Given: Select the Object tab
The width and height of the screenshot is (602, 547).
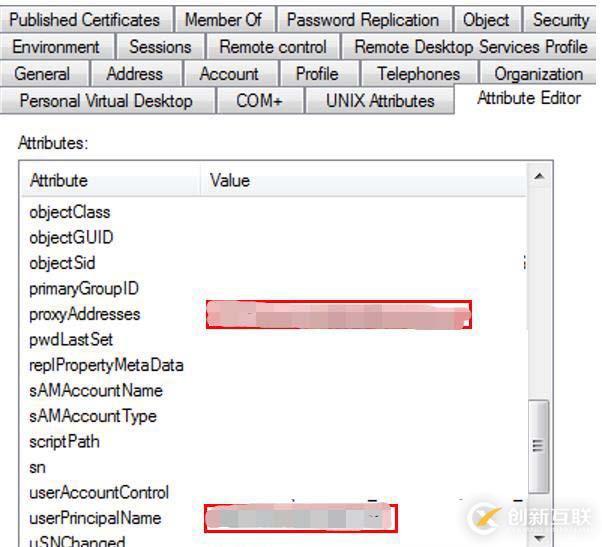Looking at the screenshot, I should (x=486, y=20).
